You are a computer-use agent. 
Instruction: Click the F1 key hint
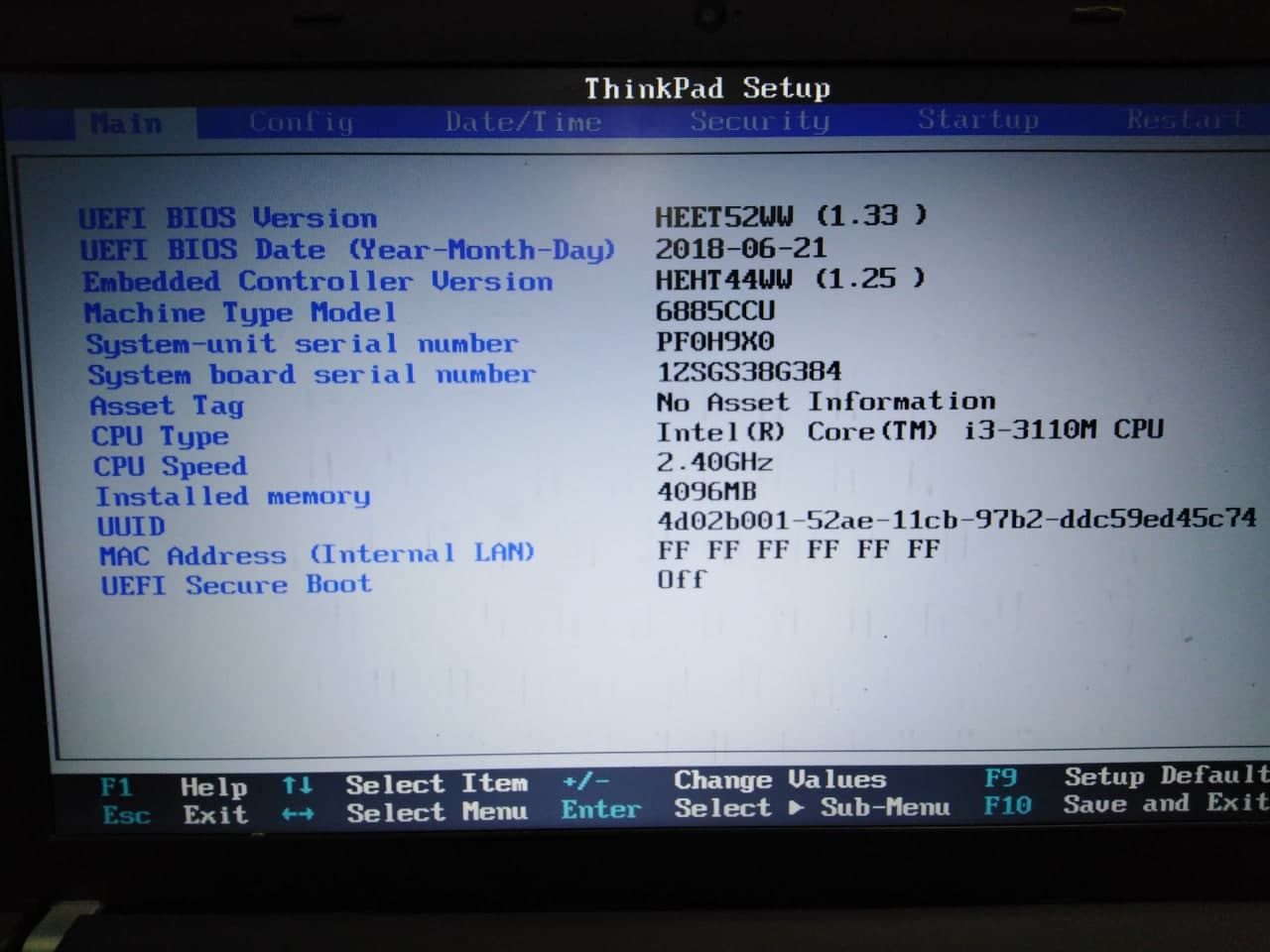click(116, 788)
